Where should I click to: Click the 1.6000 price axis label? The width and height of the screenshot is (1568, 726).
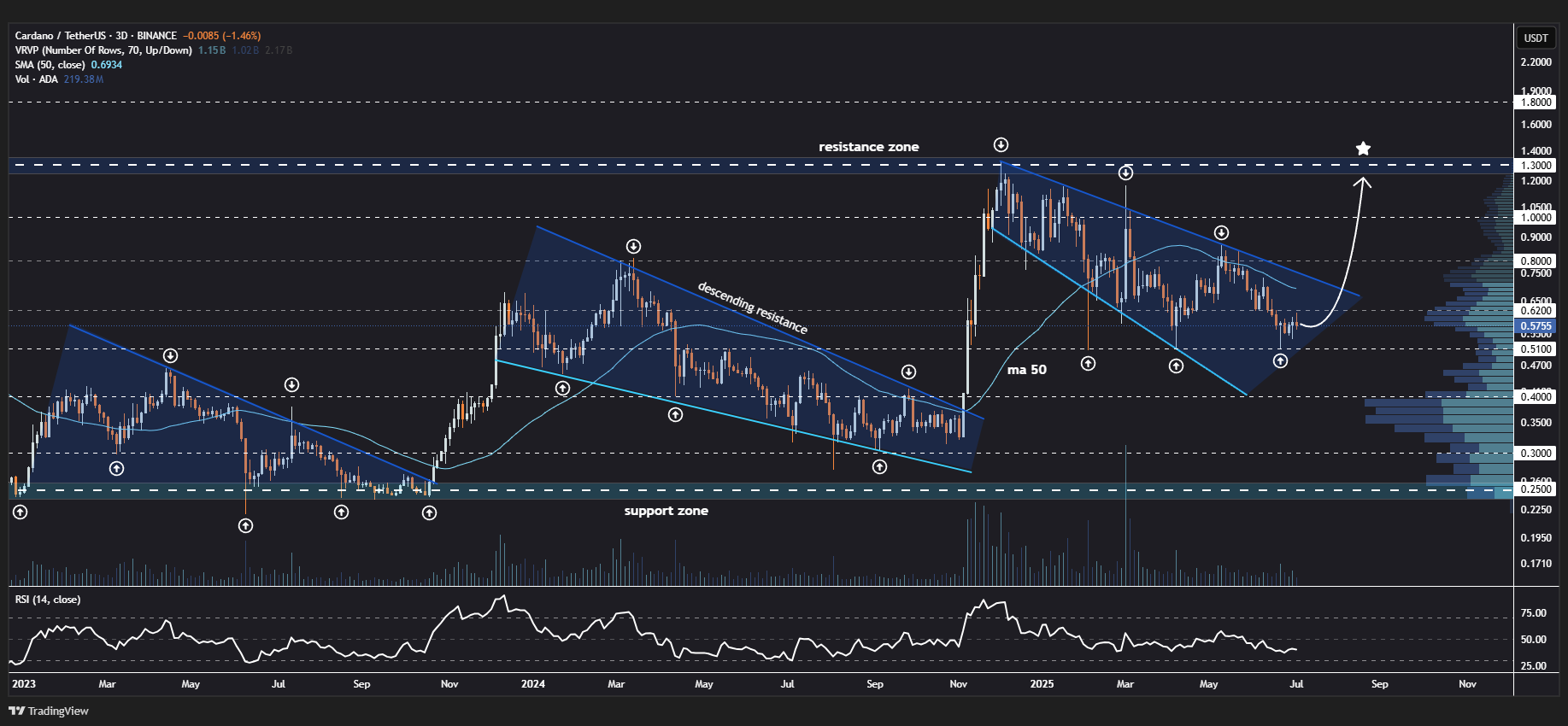tap(1536, 125)
